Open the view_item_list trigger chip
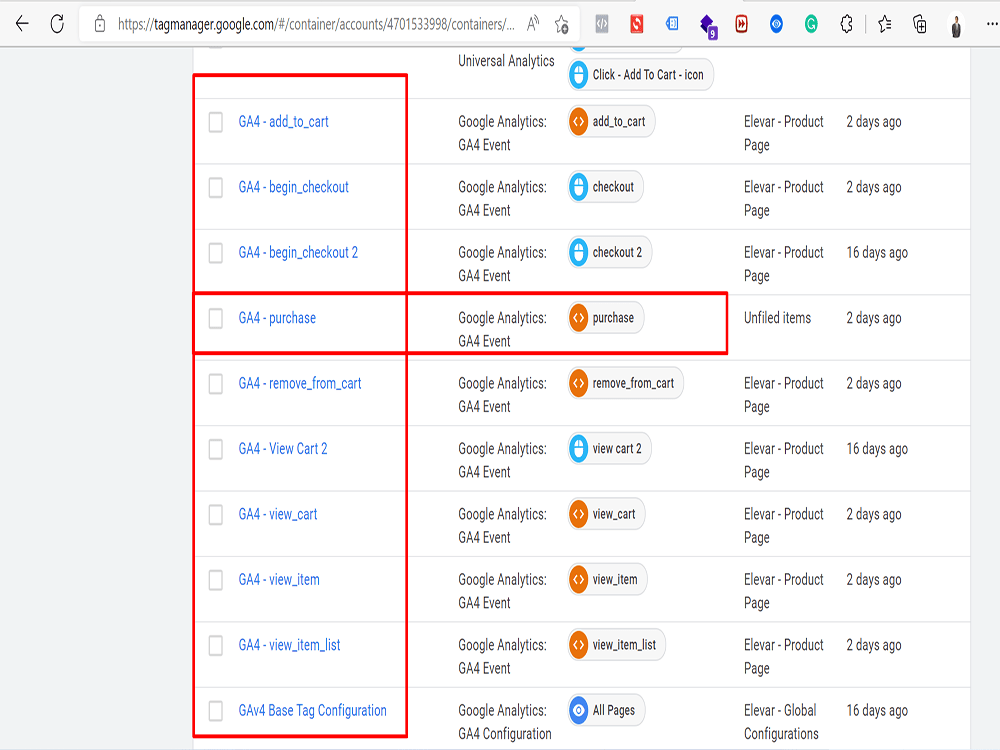 click(616, 645)
